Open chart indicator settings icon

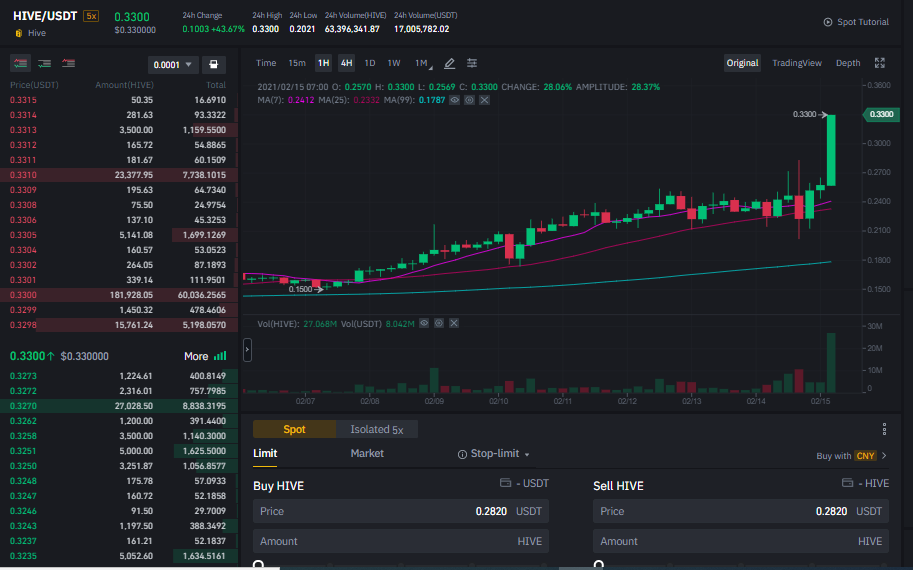point(472,63)
